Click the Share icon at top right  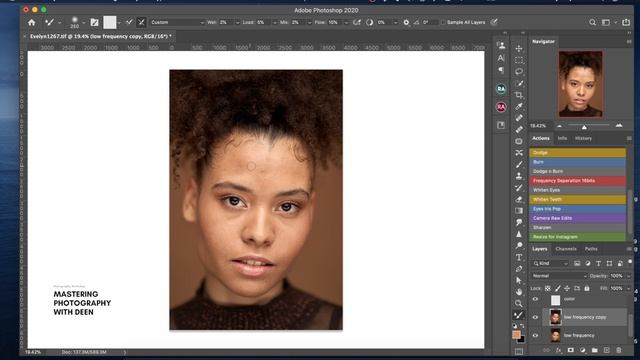click(626, 22)
